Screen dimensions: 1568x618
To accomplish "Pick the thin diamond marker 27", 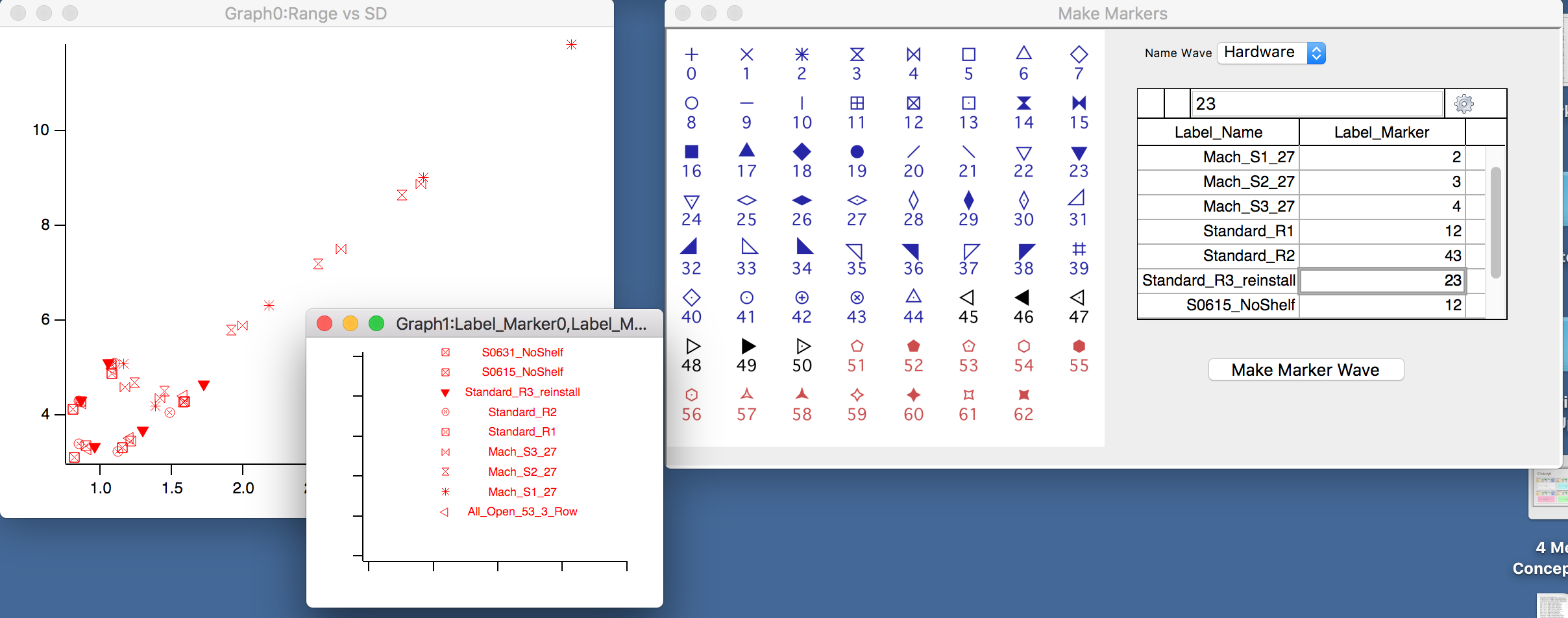I will coord(857,200).
